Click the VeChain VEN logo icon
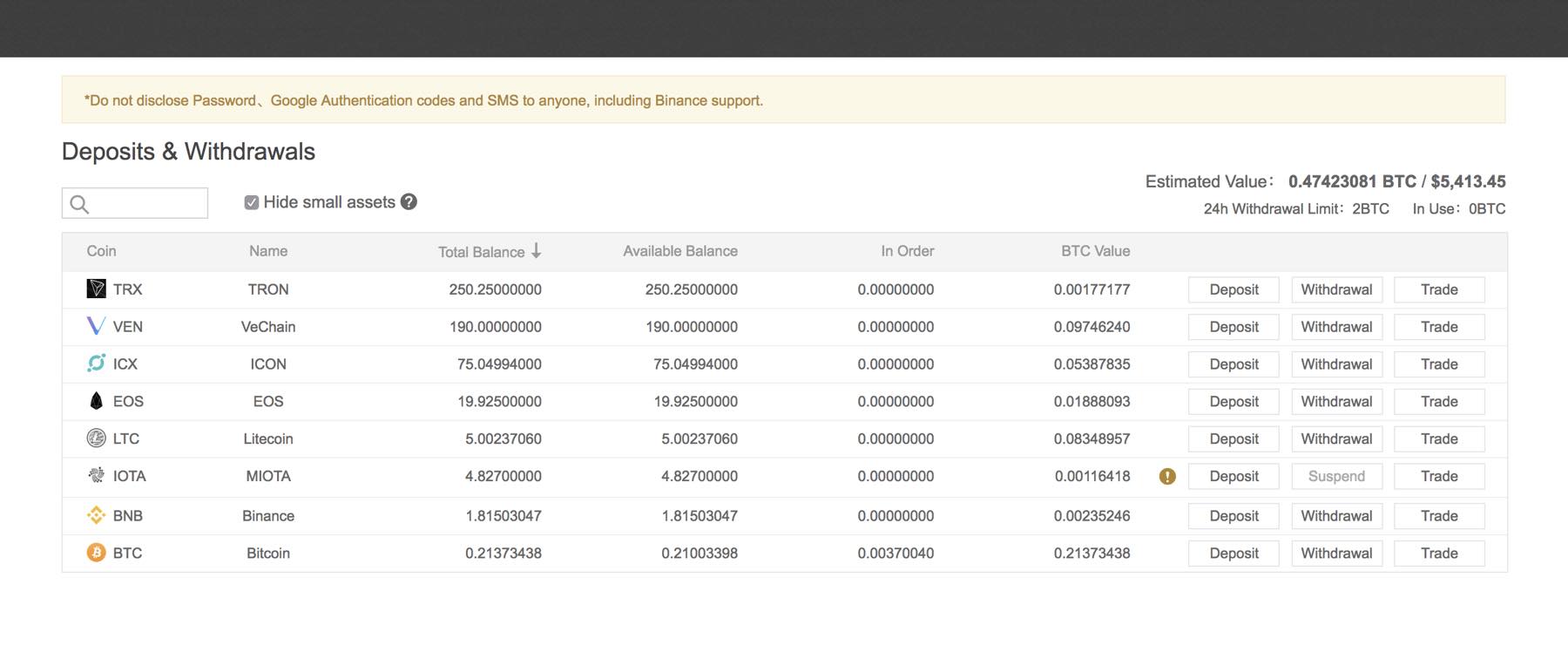The width and height of the screenshot is (1568, 659). (96, 326)
